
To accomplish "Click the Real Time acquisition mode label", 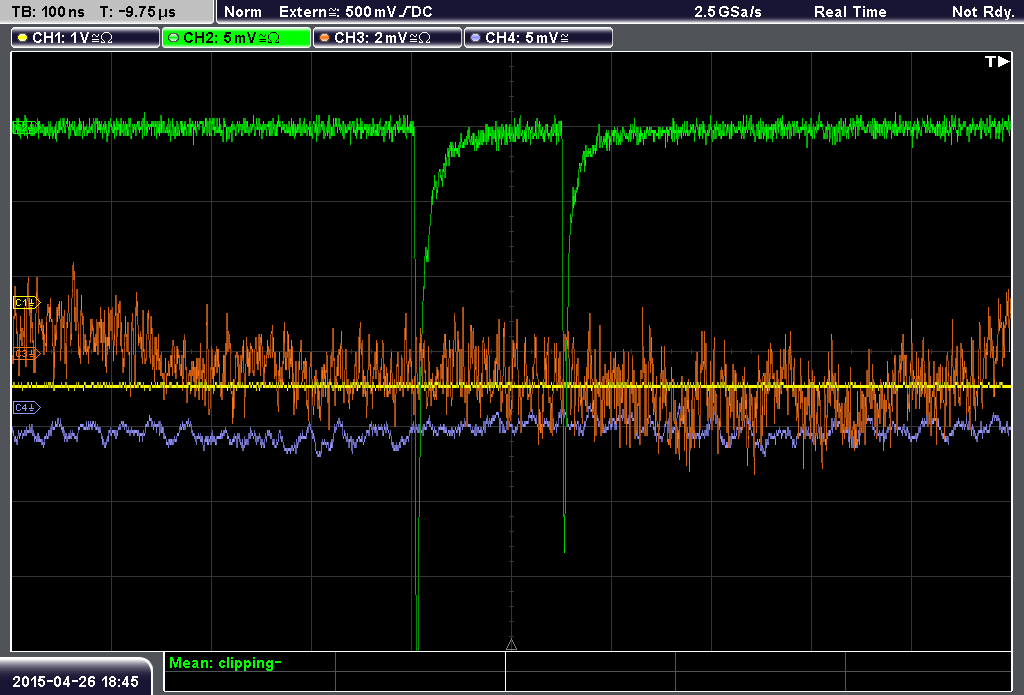I will tap(850, 12).
